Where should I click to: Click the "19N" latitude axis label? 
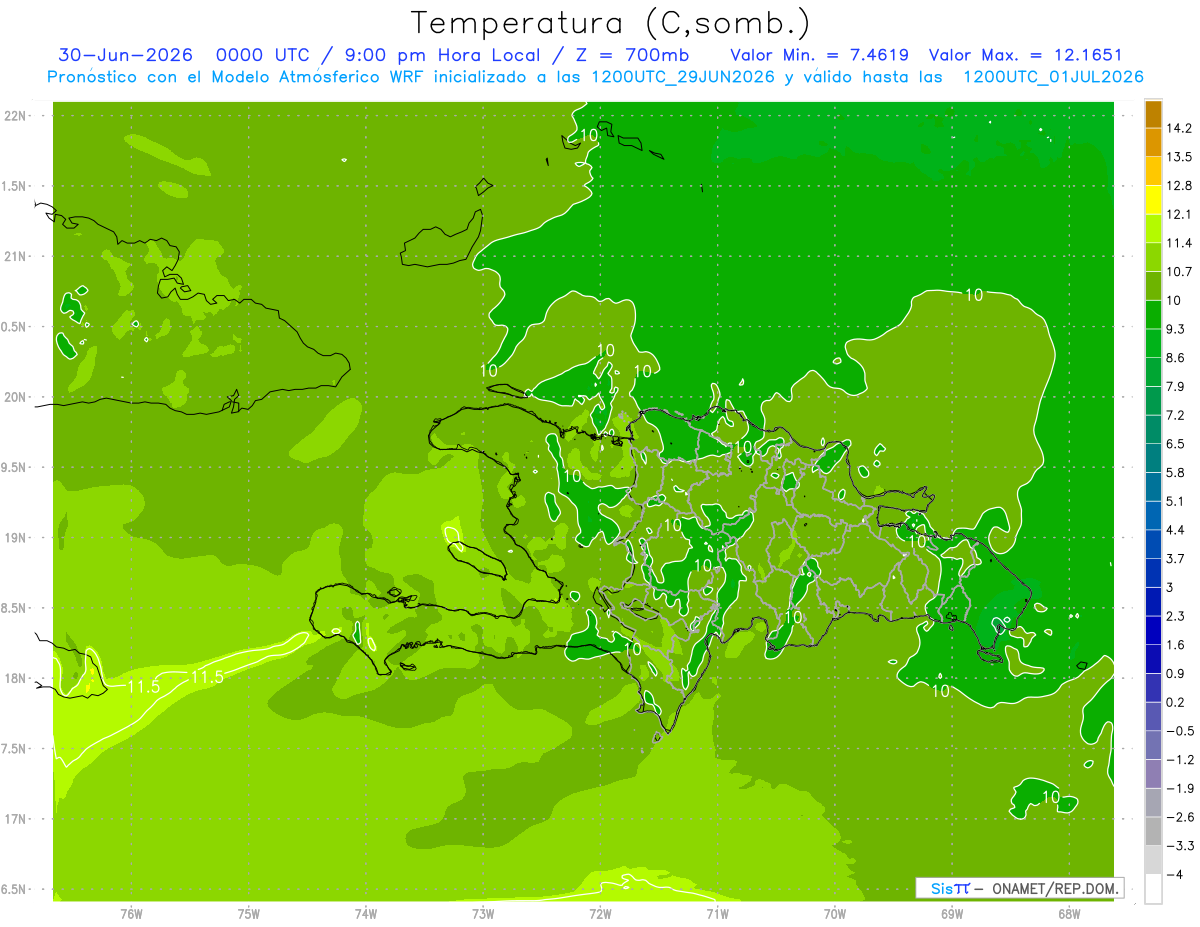point(16,538)
